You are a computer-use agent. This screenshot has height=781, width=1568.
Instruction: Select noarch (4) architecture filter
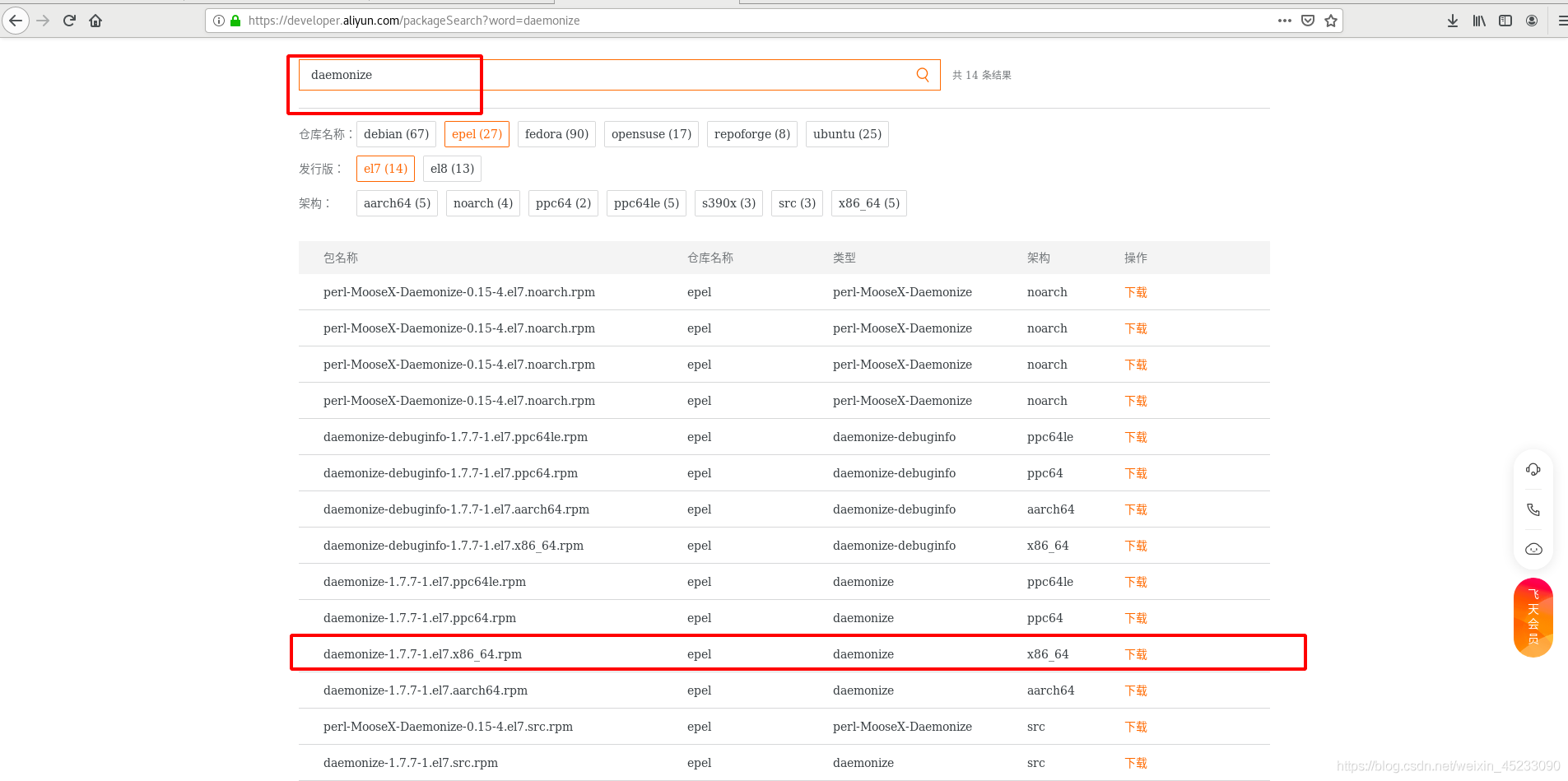[x=483, y=203]
